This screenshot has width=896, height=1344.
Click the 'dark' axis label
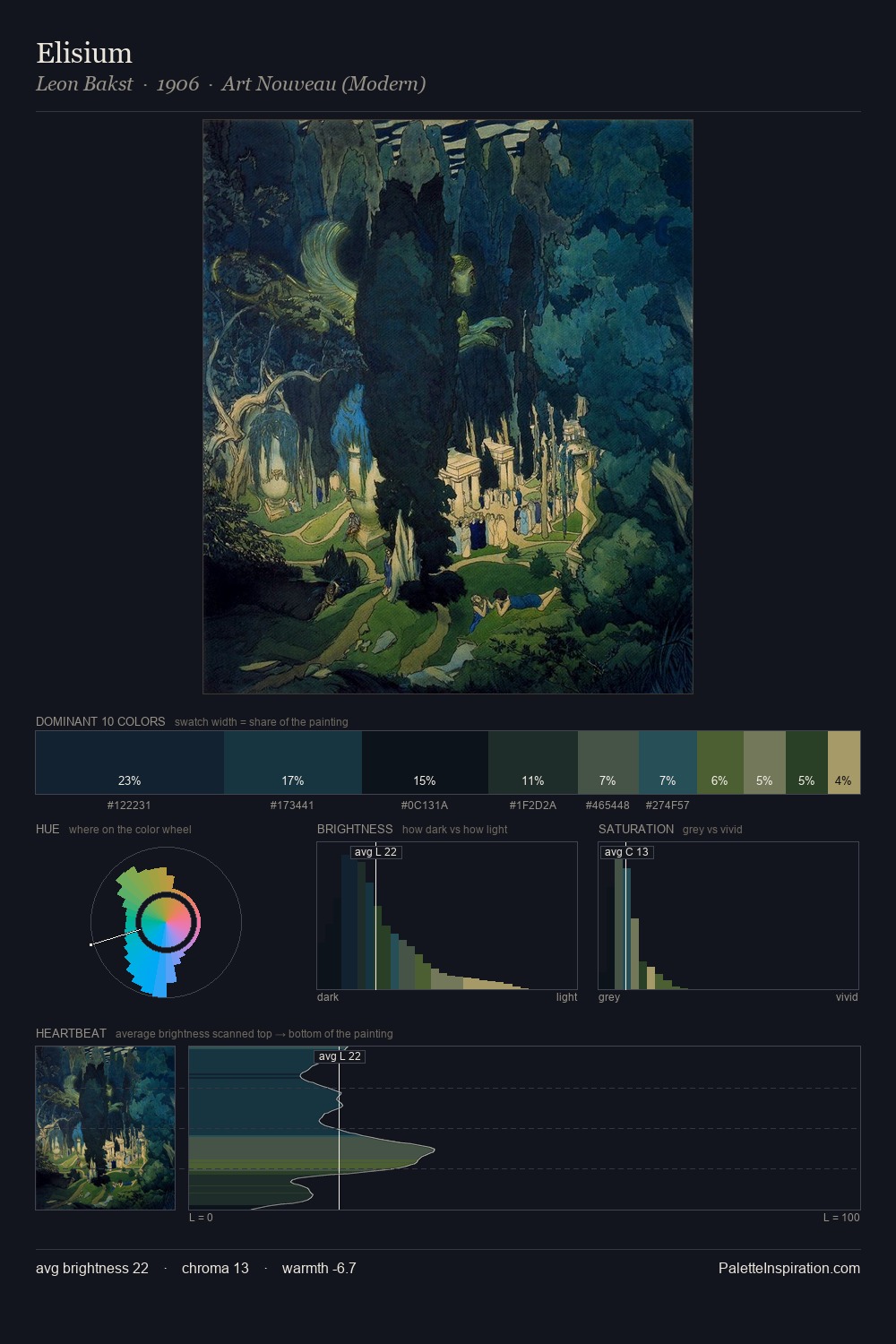[x=328, y=997]
